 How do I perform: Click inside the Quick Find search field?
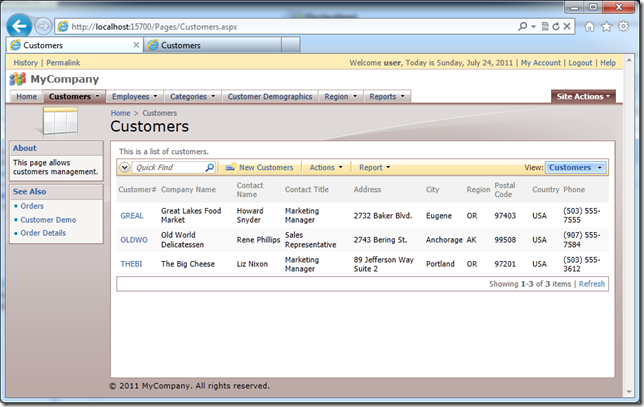pyautogui.click(x=168, y=168)
